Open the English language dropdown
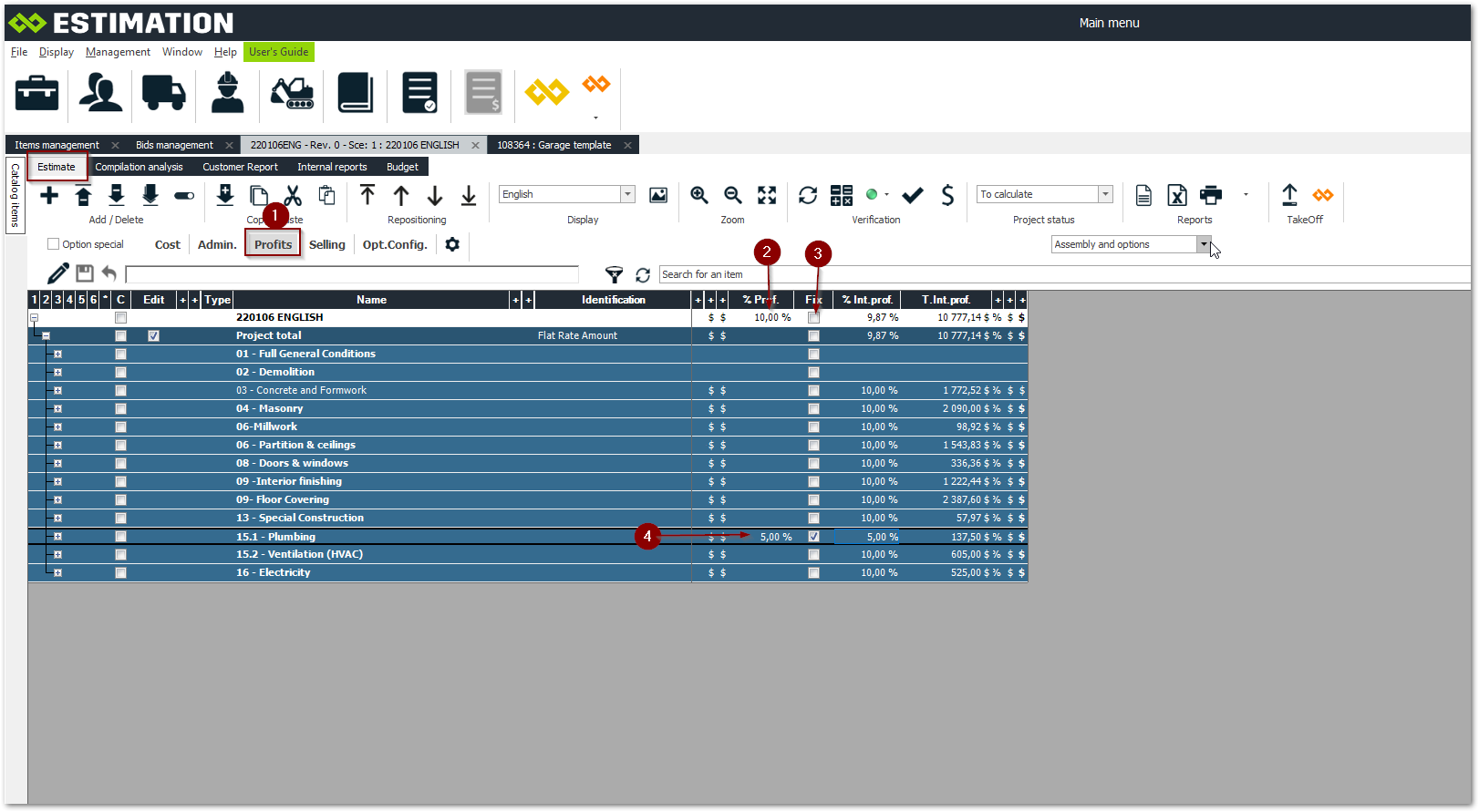 point(627,194)
